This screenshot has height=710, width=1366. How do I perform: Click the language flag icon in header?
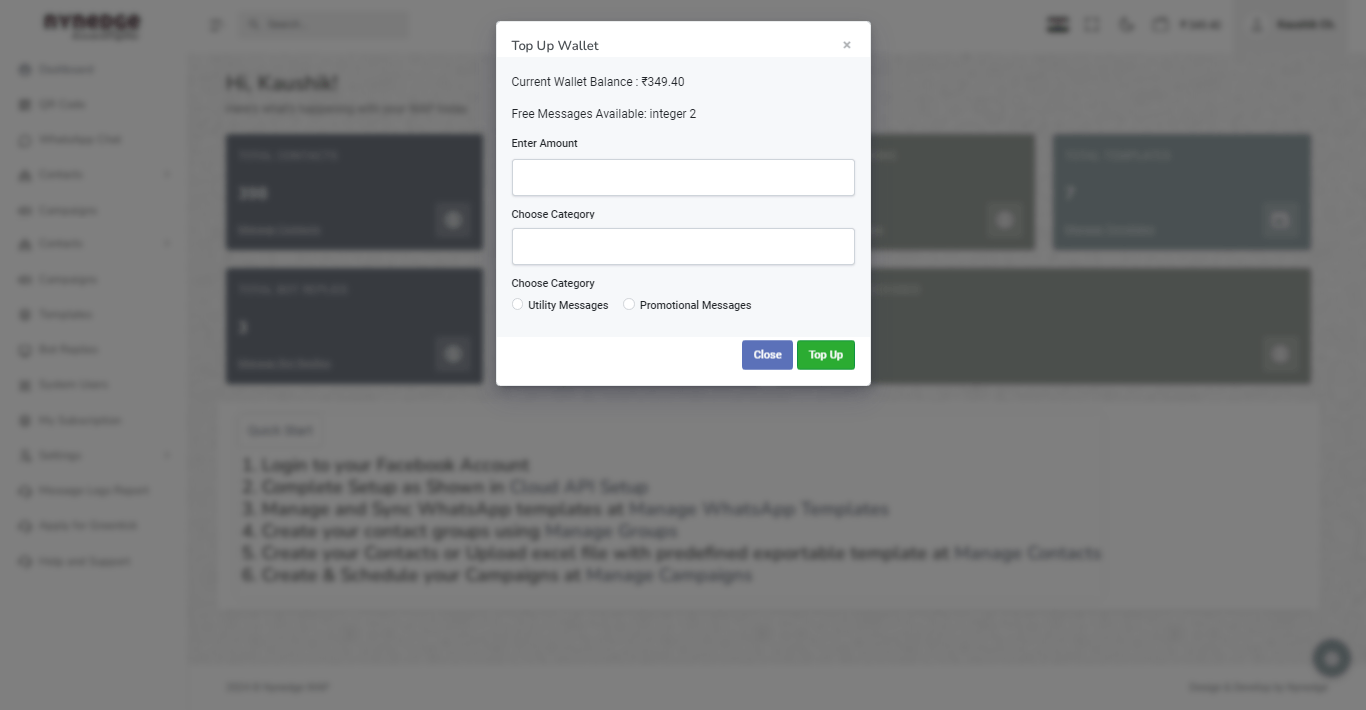(1058, 25)
